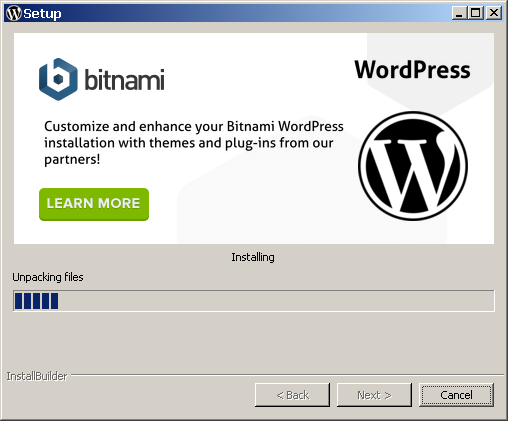Click the WordPress icon in title bar
The width and height of the screenshot is (508, 421).
pyautogui.click(x=14, y=13)
